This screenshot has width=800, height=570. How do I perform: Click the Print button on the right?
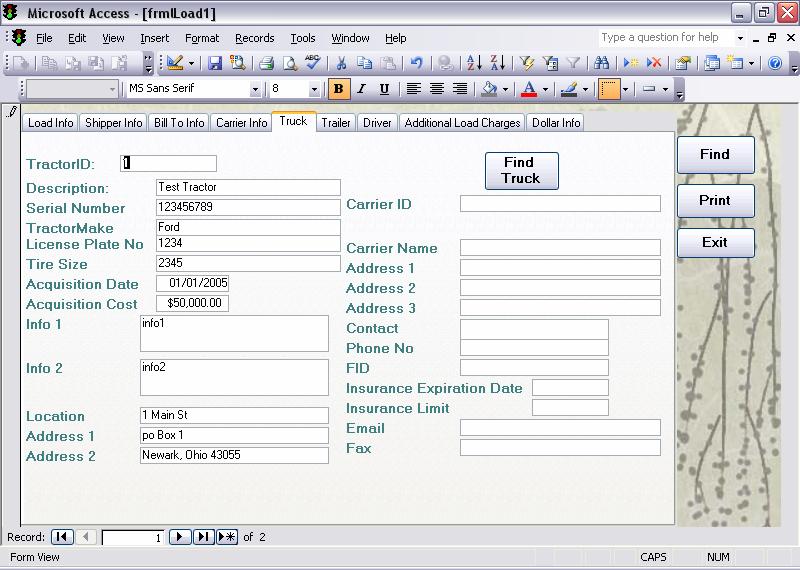714,200
